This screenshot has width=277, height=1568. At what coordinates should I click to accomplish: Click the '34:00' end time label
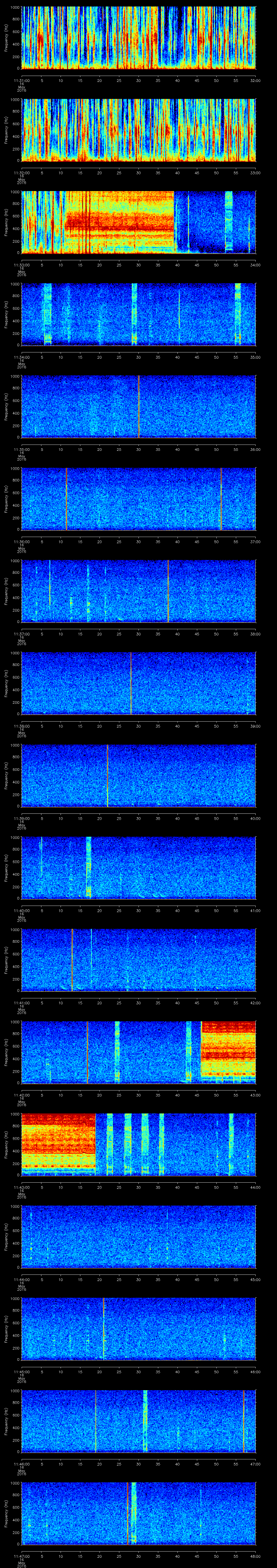click(x=255, y=265)
